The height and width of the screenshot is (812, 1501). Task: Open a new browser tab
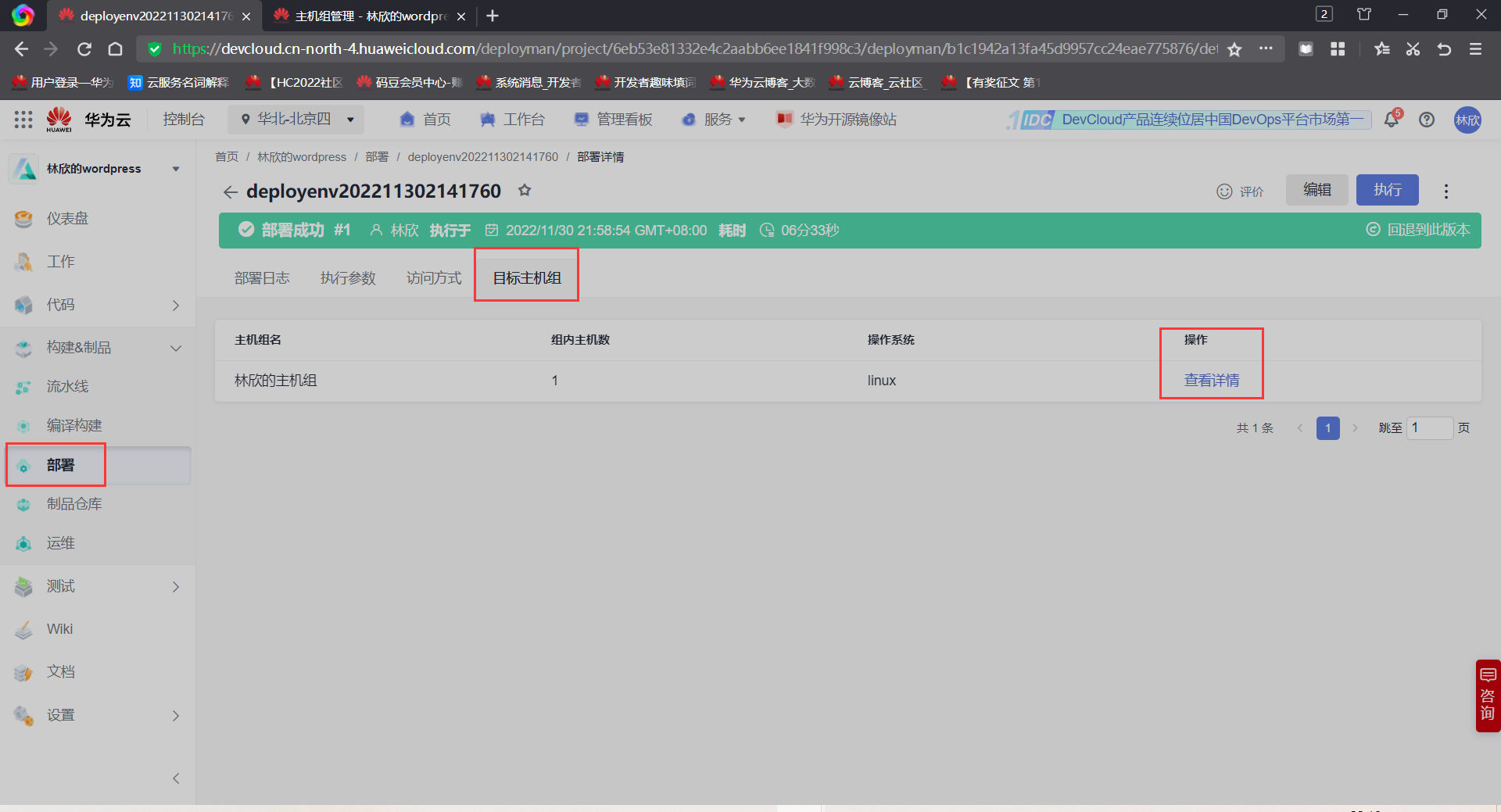pyautogui.click(x=493, y=16)
